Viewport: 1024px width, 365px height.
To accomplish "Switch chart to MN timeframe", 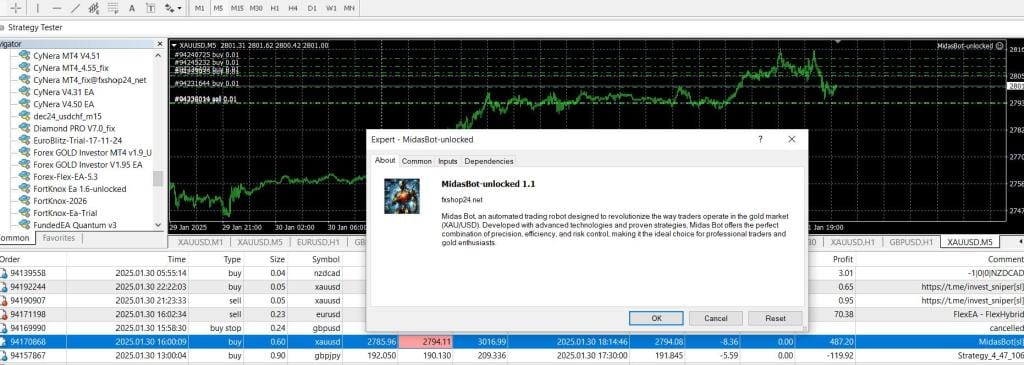I will tap(349, 8).
